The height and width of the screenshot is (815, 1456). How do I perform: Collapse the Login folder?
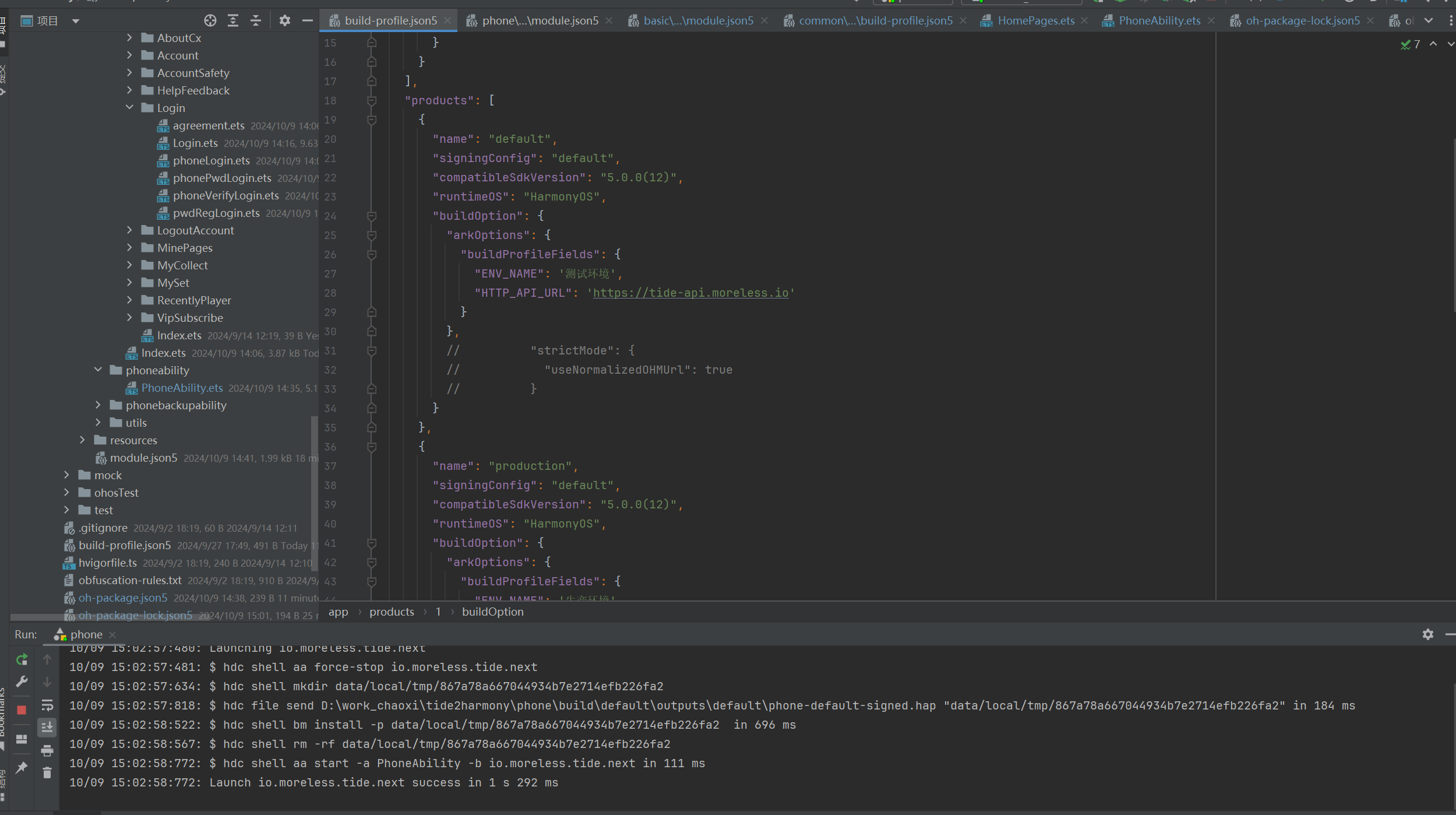(x=129, y=108)
